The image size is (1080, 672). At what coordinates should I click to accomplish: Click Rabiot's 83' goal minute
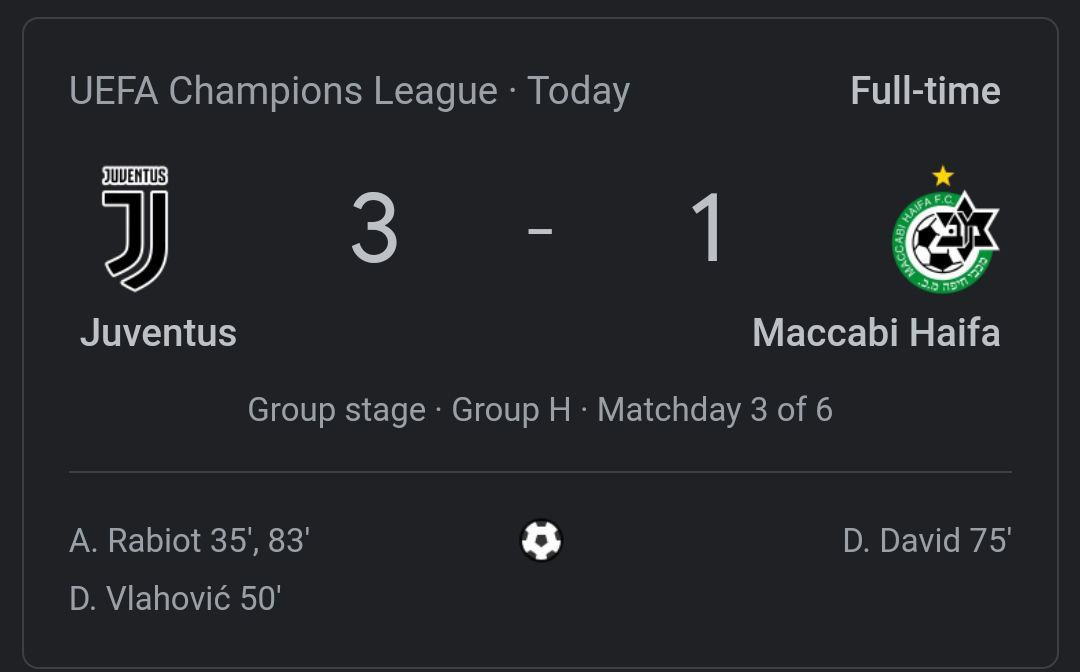click(x=289, y=541)
